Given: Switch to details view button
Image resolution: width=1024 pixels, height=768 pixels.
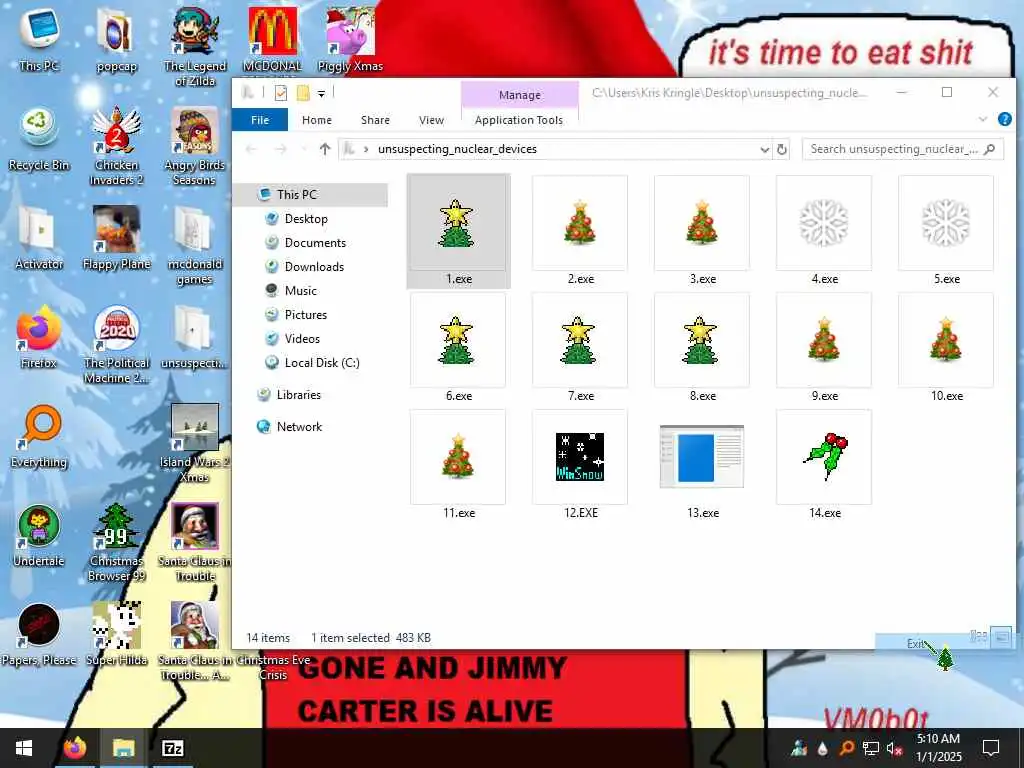Looking at the screenshot, I should coord(978,635).
